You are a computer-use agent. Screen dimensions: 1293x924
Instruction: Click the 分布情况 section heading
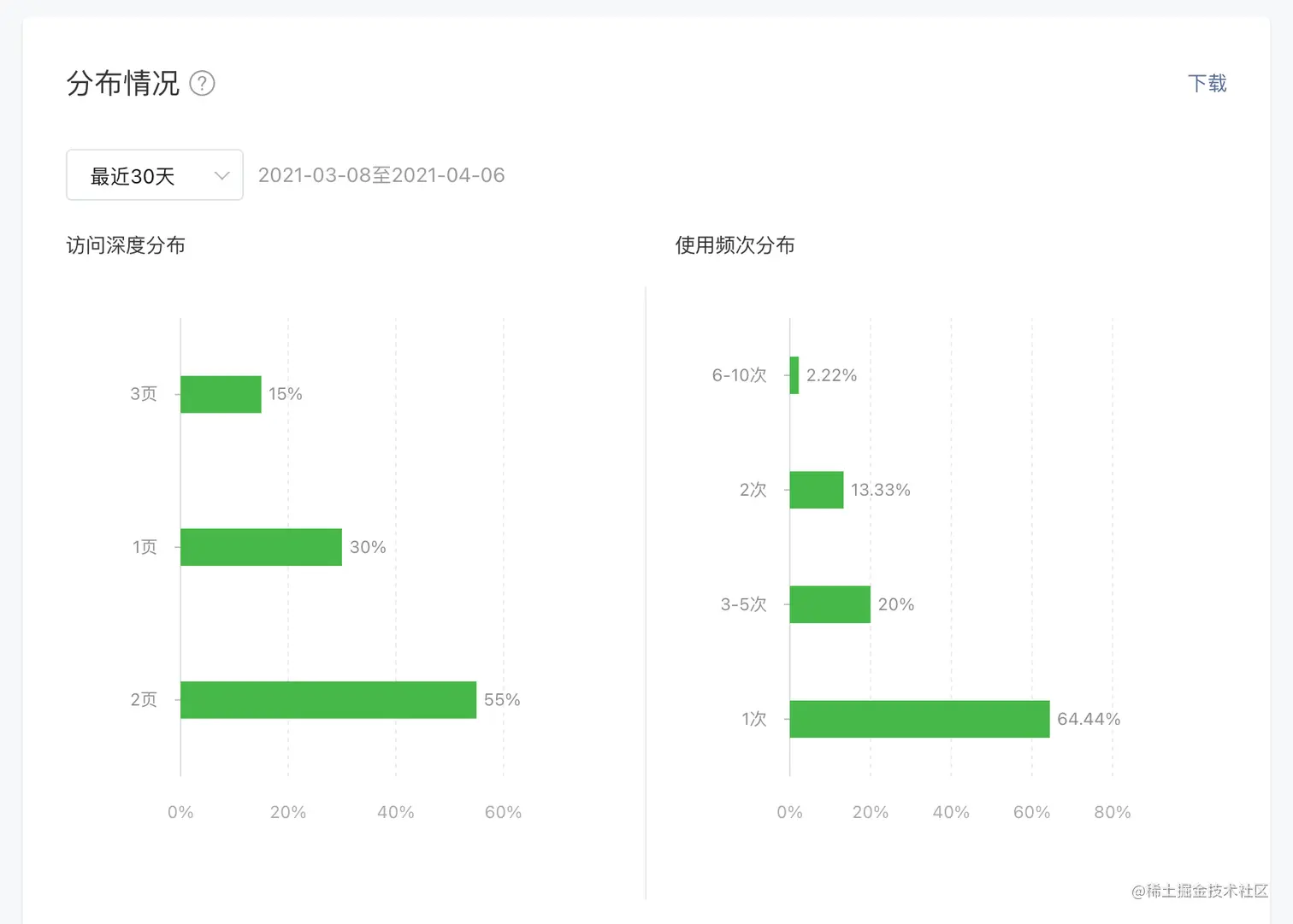pyautogui.click(x=123, y=84)
